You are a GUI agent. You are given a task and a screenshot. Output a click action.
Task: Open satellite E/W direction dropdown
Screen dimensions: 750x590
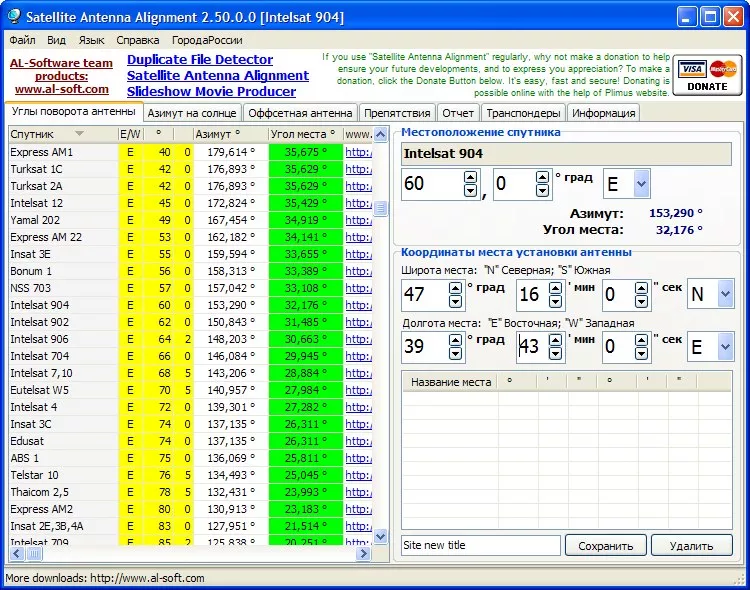click(x=640, y=184)
